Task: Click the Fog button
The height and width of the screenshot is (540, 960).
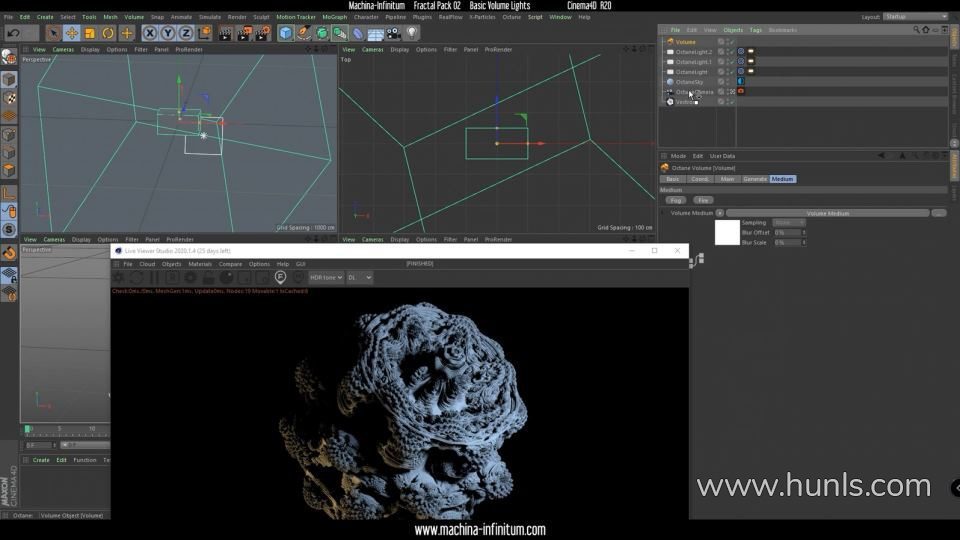Action: (x=675, y=200)
